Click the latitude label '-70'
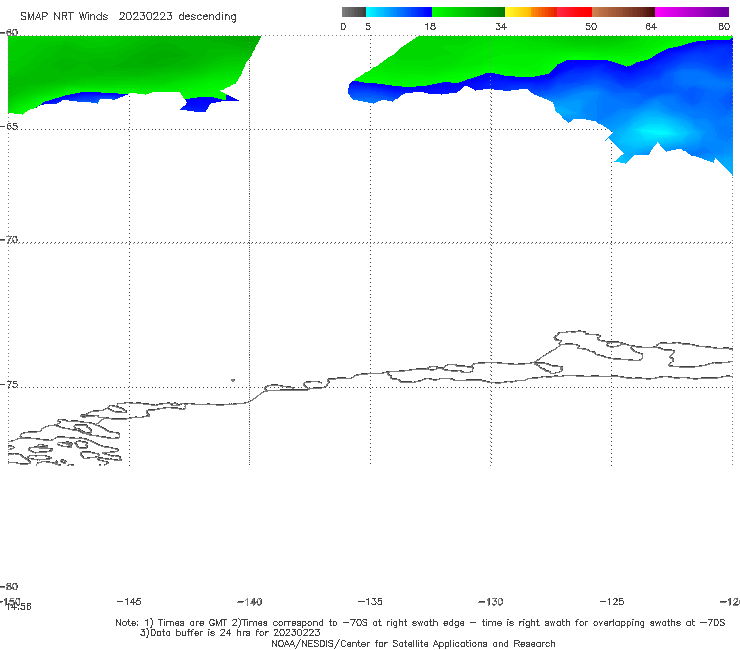 click(9, 240)
